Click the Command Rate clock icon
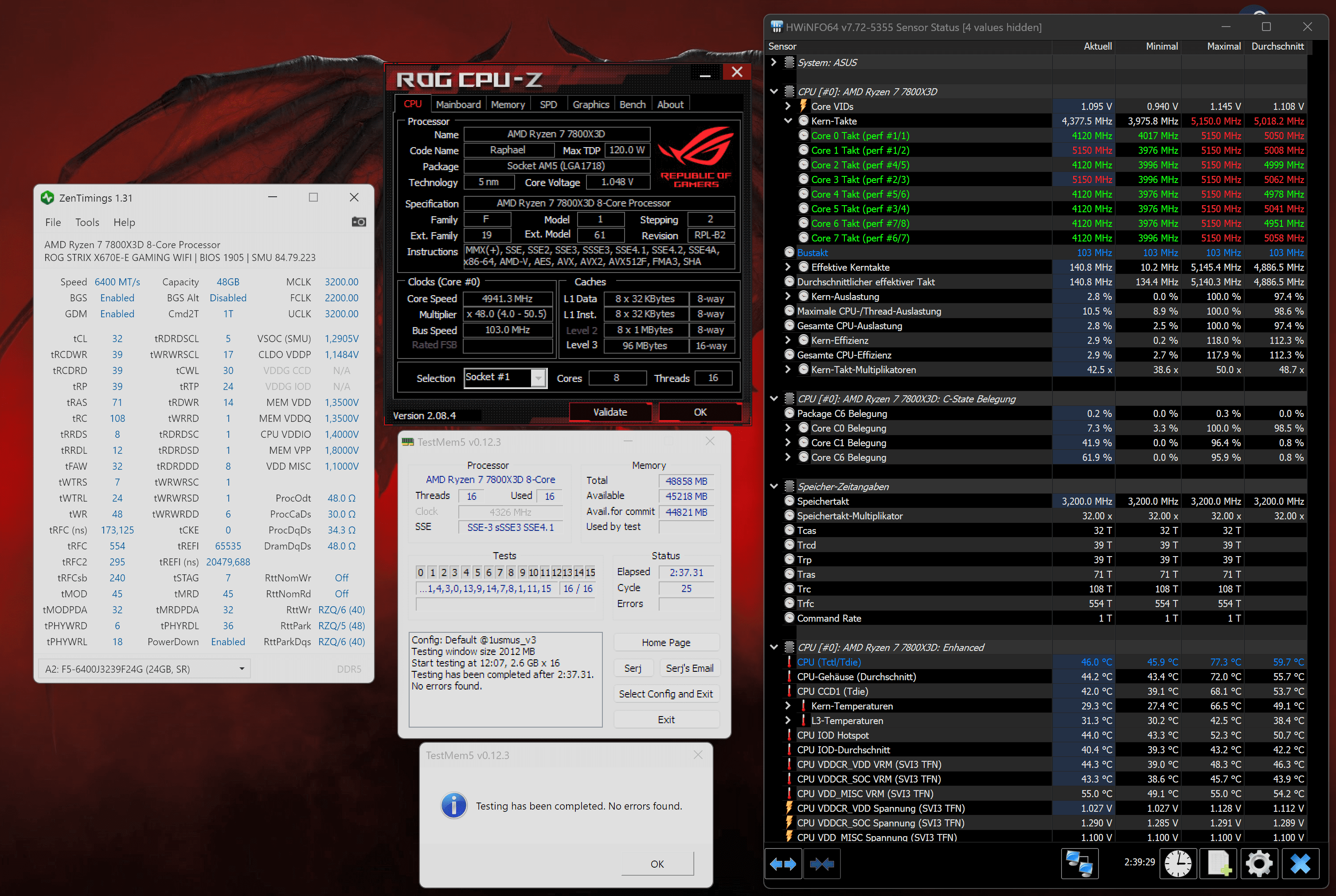The width and height of the screenshot is (1336, 896). pyautogui.click(x=789, y=618)
